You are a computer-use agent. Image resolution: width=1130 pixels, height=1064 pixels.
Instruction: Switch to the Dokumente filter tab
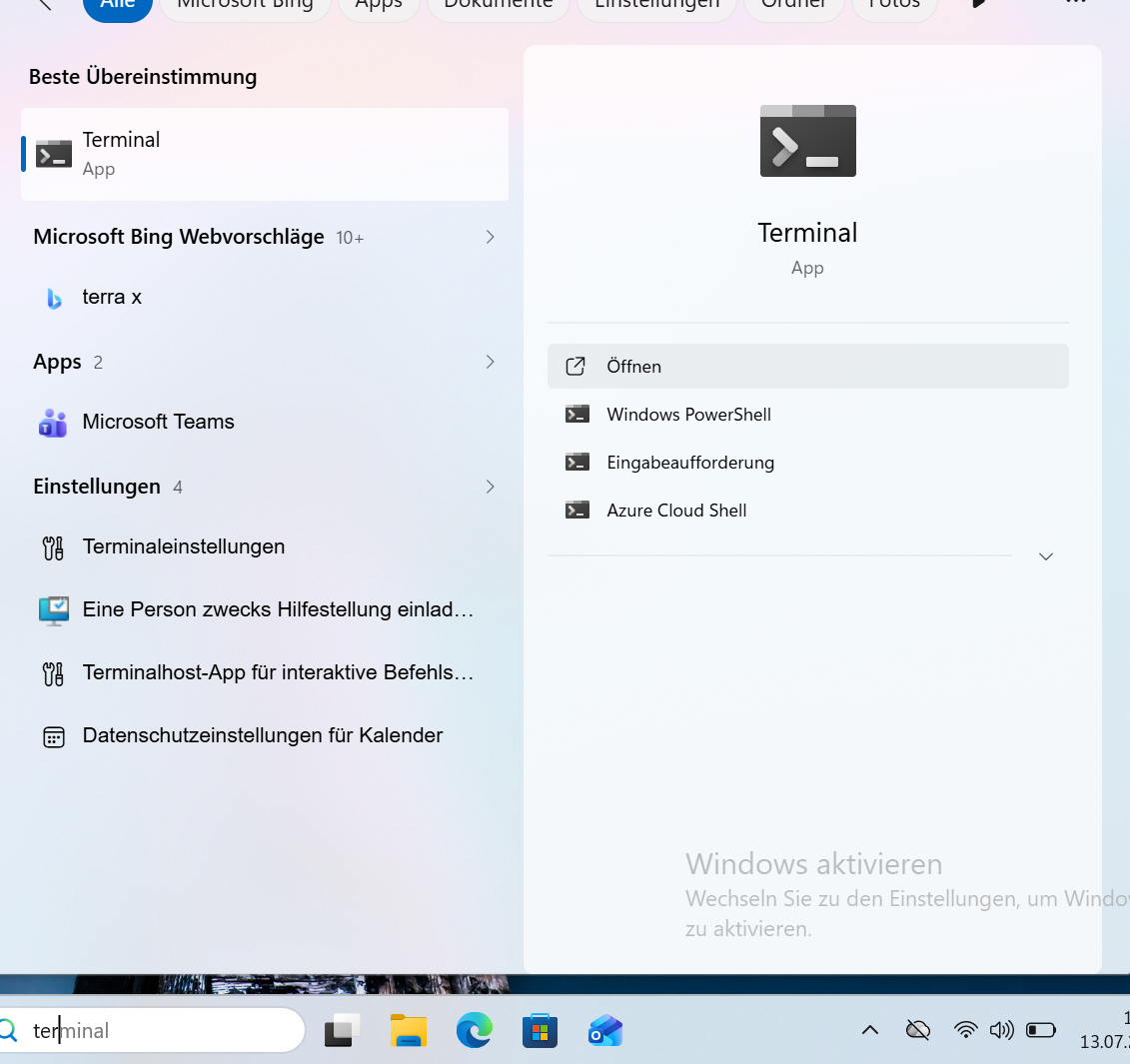498,7
